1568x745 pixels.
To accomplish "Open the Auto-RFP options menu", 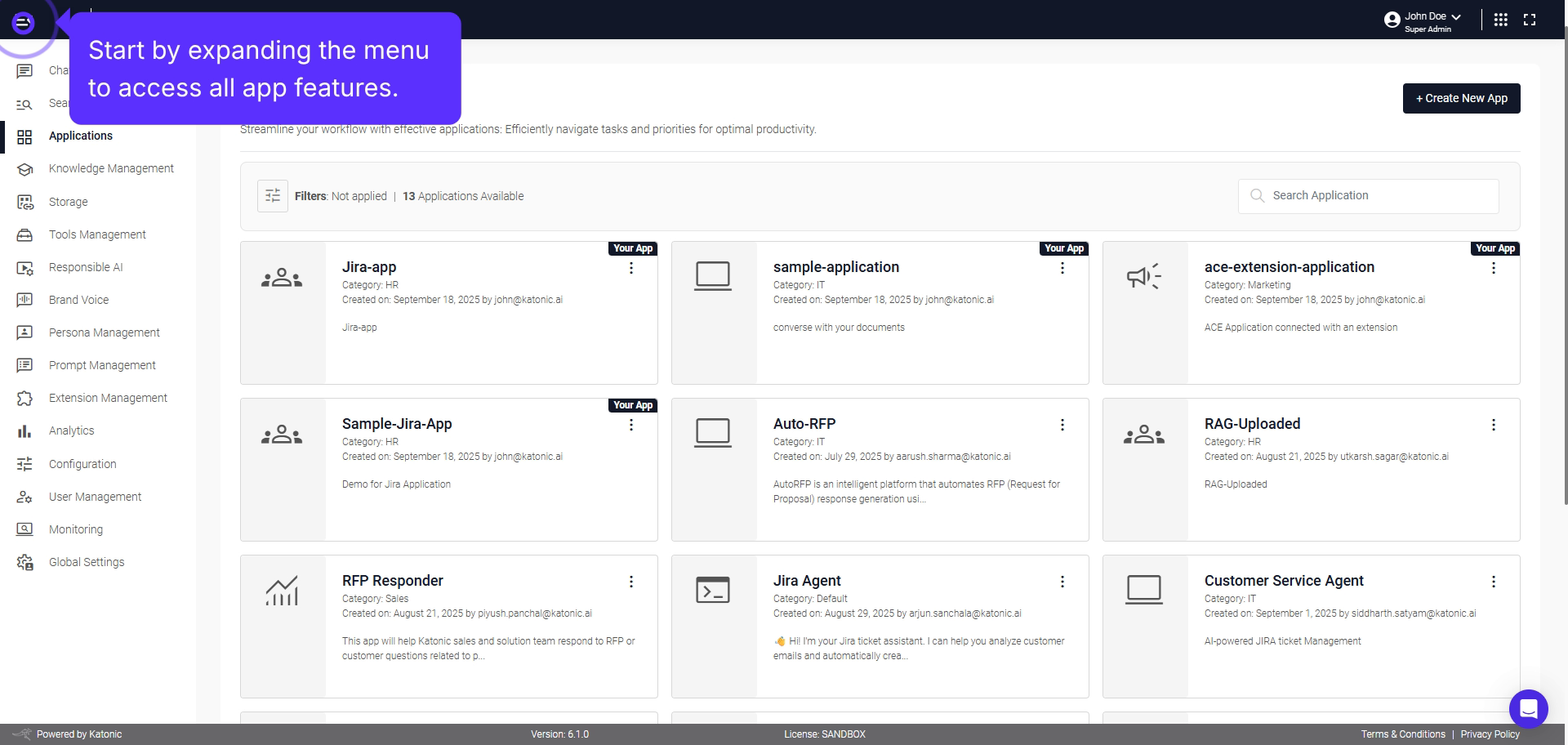I will tap(1062, 424).
